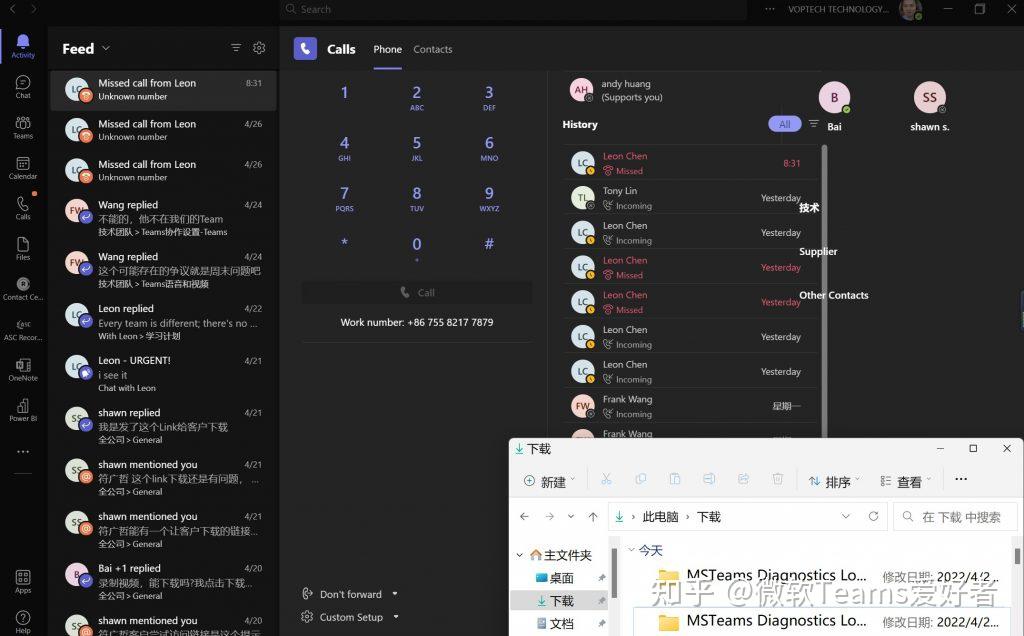Open the Teams sidebar icon
The height and width of the screenshot is (636, 1024).
click(x=23, y=127)
